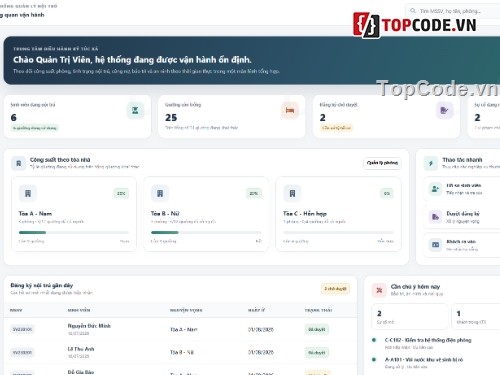Click the student ID badge in Nguyễn Đức Minh row
The height and width of the screenshot is (375, 500).
[x=22, y=329]
